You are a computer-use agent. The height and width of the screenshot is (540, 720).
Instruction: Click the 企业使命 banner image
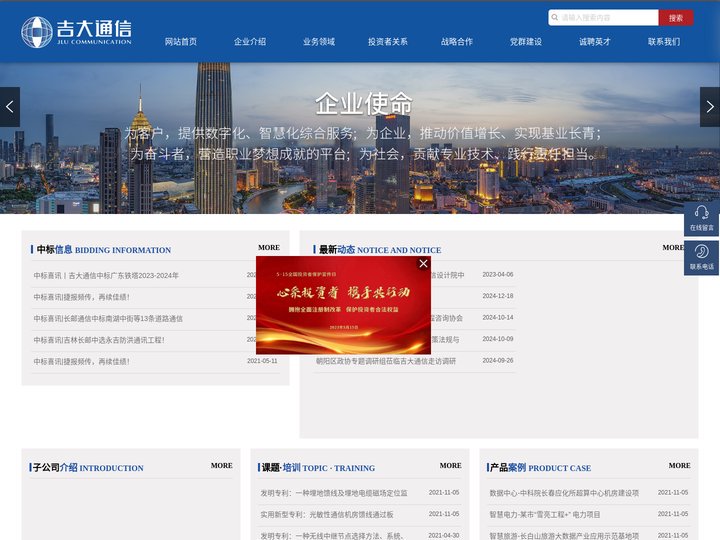[360, 138]
